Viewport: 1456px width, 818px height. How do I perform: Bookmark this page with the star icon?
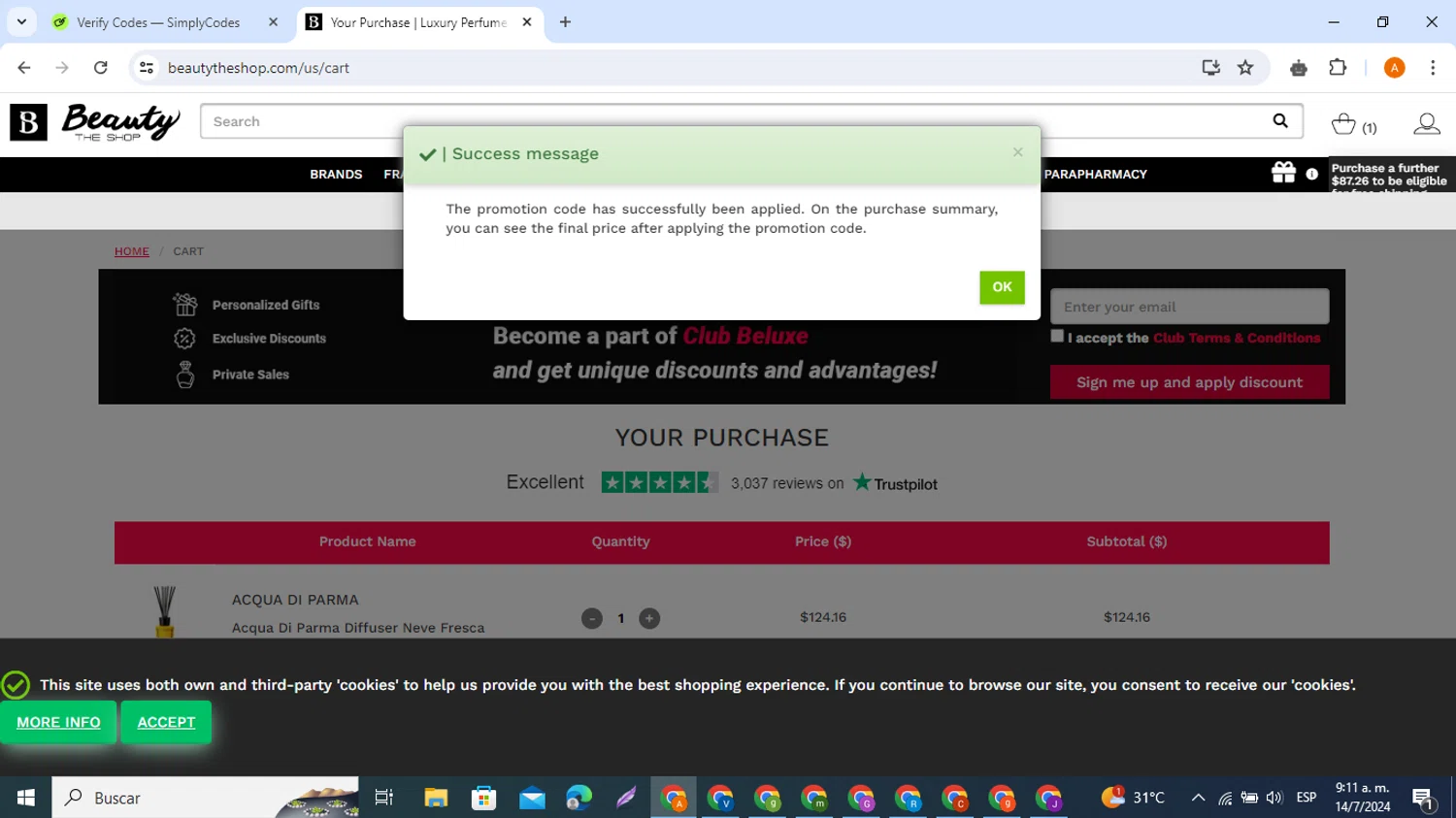(x=1245, y=68)
